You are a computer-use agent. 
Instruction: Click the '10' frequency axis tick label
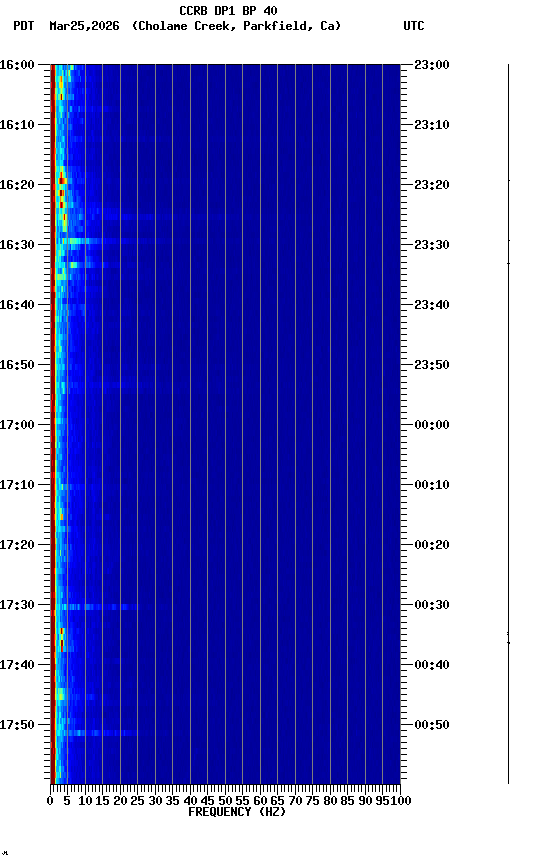point(85,801)
